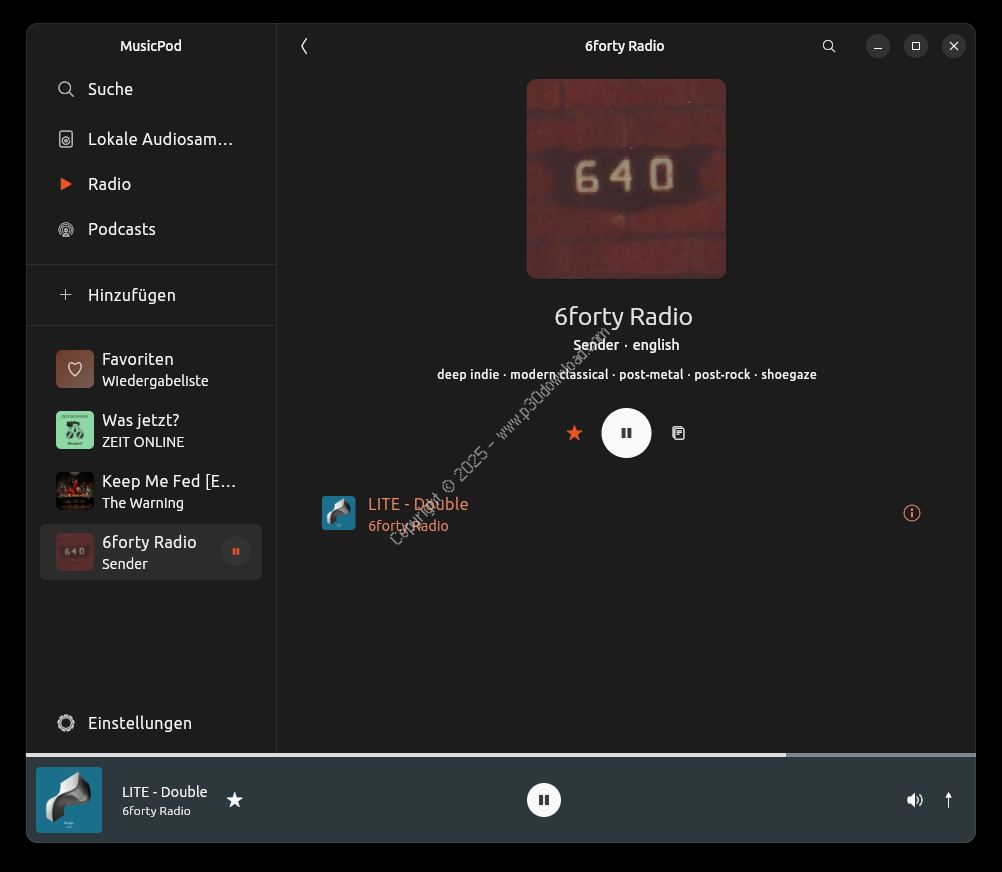The width and height of the screenshot is (1002, 872).
Task: Click playback progress bar above player
Action: click(x=500, y=755)
